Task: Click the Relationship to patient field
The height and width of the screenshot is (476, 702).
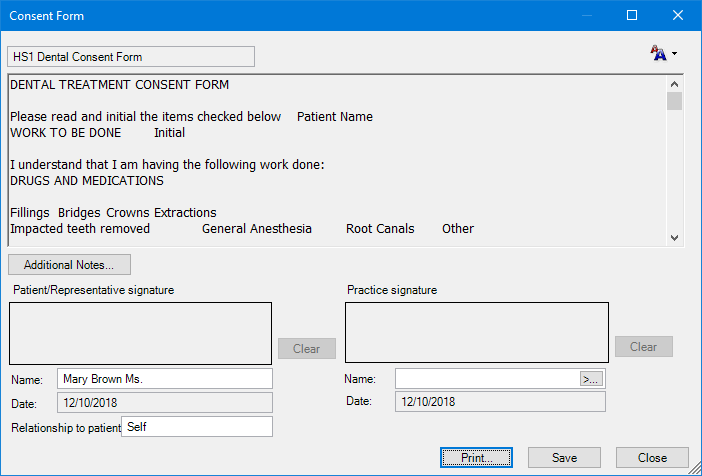Action: (x=196, y=427)
